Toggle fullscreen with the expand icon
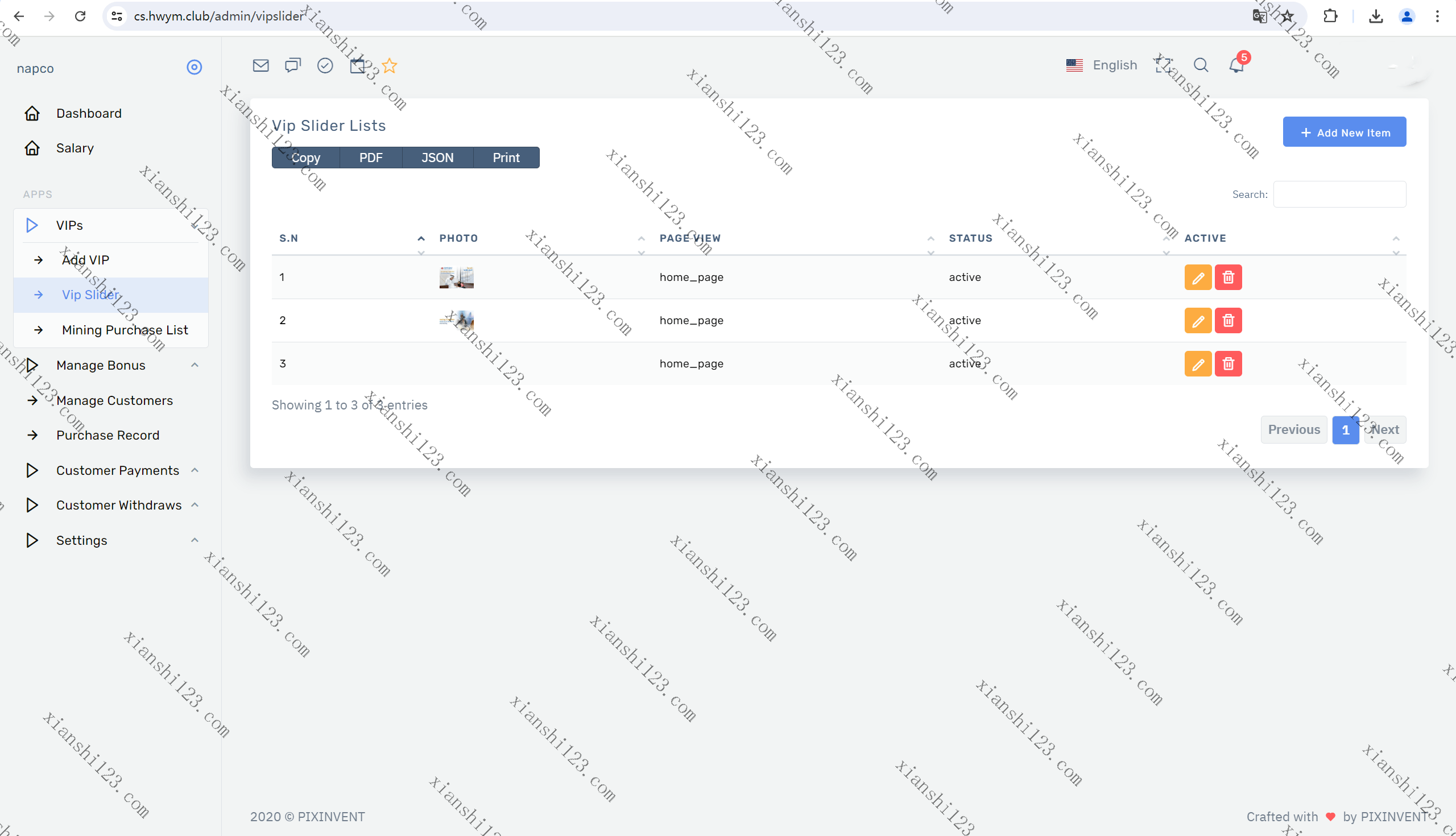The height and width of the screenshot is (836, 1456). point(1164,65)
